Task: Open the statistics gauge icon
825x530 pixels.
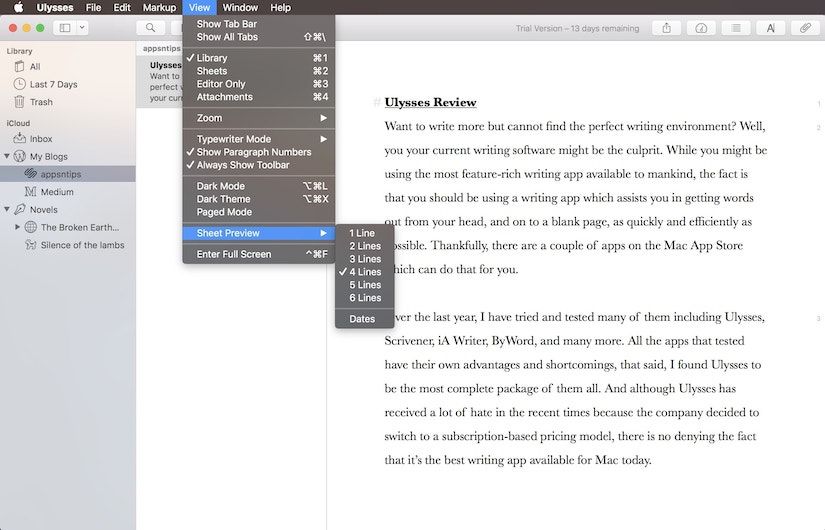Action: (x=701, y=28)
